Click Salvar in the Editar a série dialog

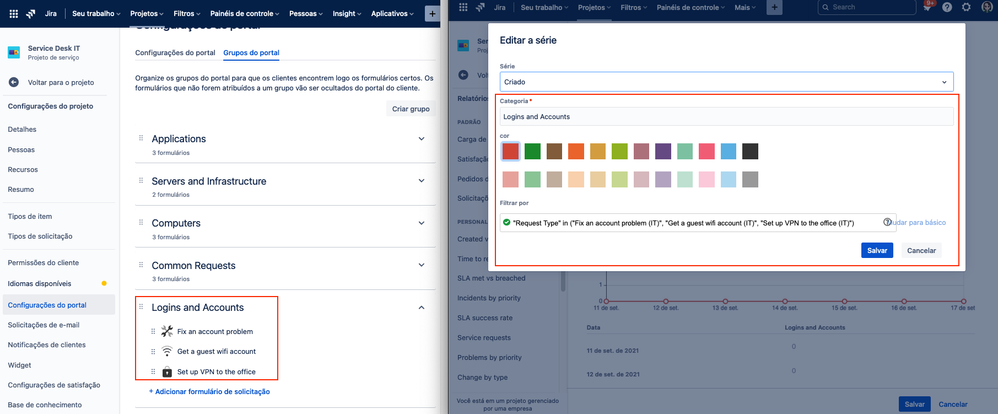pos(877,250)
